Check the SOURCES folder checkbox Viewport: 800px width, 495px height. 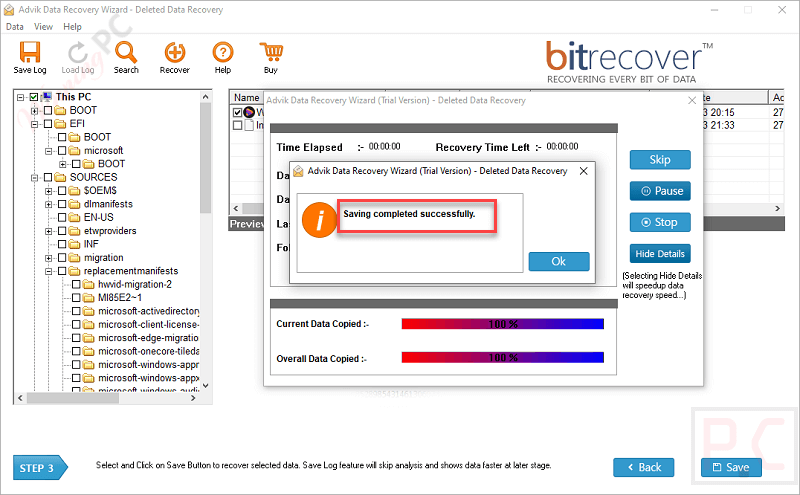[48, 177]
